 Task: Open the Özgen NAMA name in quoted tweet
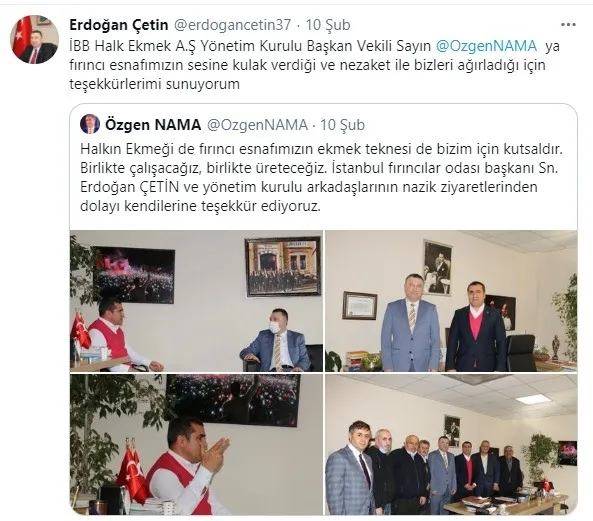coord(153,125)
